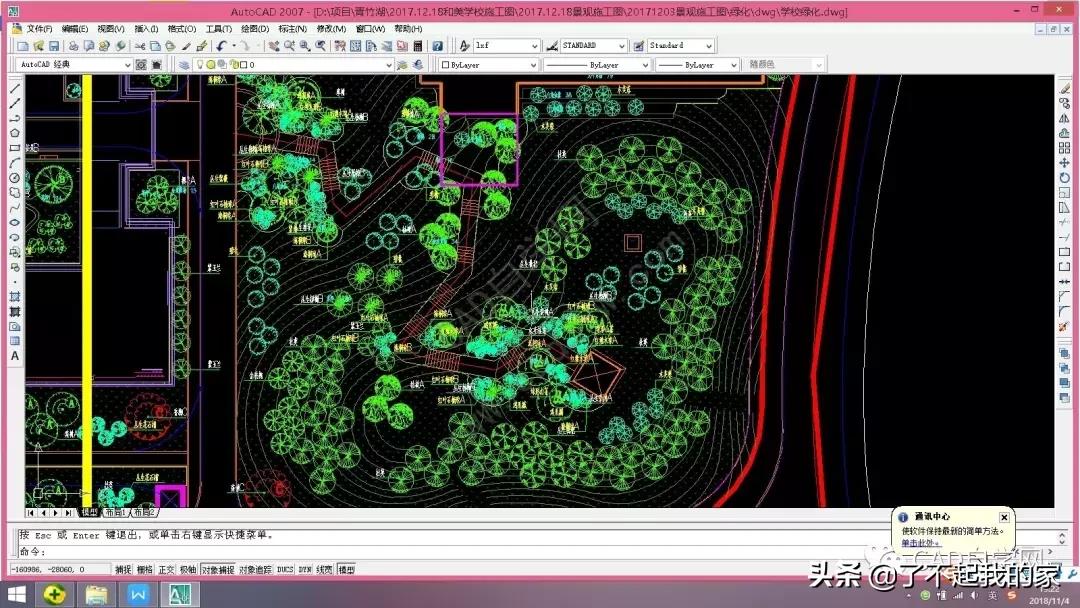Select the Mirror modify tool
The width and height of the screenshot is (1080, 608).
[x=1064, y=118]
